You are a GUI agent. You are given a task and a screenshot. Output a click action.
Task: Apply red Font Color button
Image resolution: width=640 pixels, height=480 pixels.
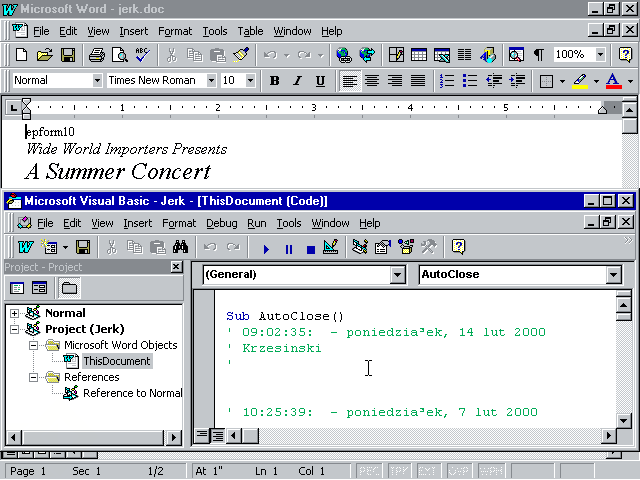(613, 80)
